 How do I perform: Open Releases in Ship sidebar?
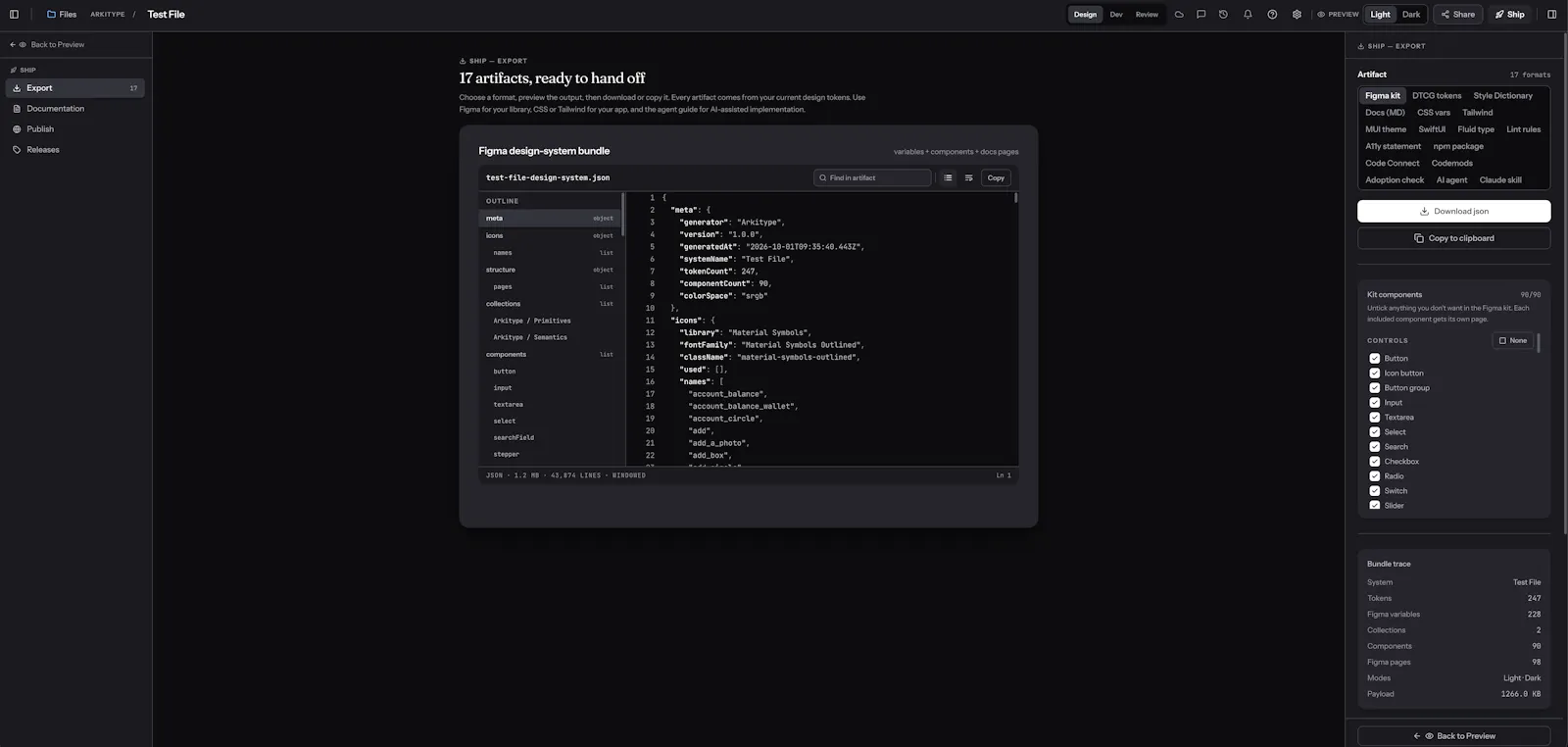(75, 150)
